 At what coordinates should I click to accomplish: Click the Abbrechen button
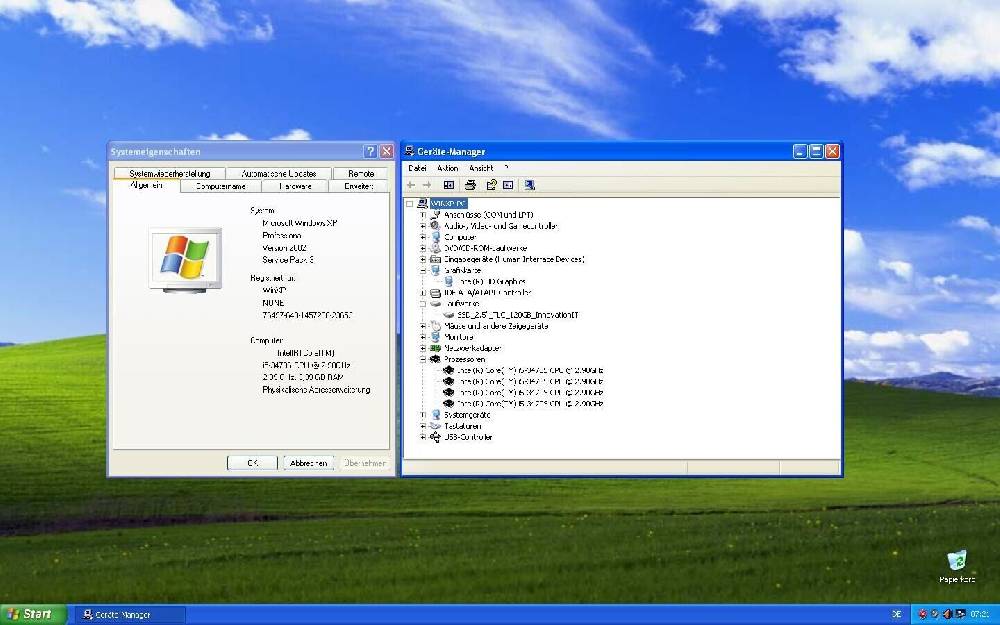point(309,463)
